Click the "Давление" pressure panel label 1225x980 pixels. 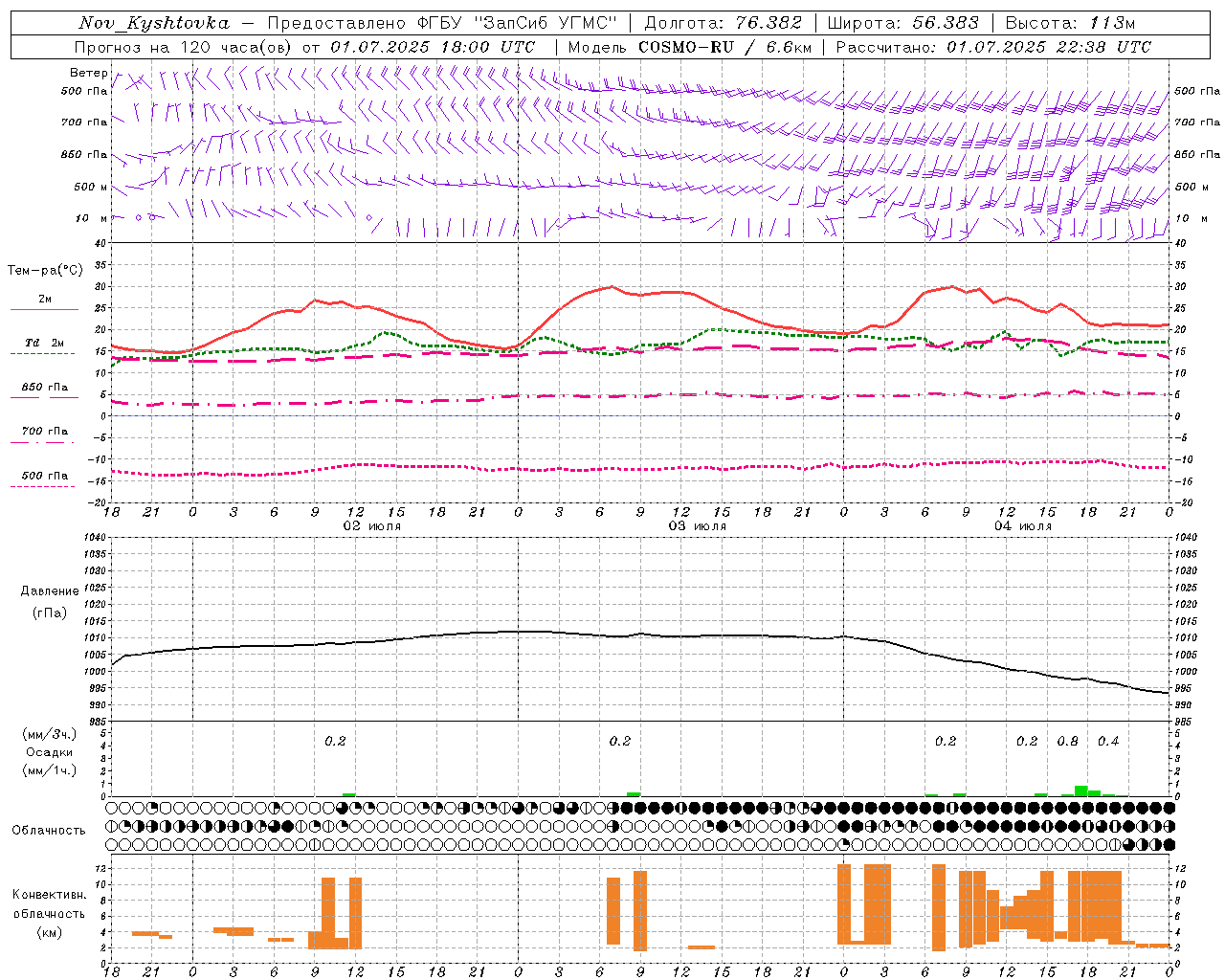[49, 591]
